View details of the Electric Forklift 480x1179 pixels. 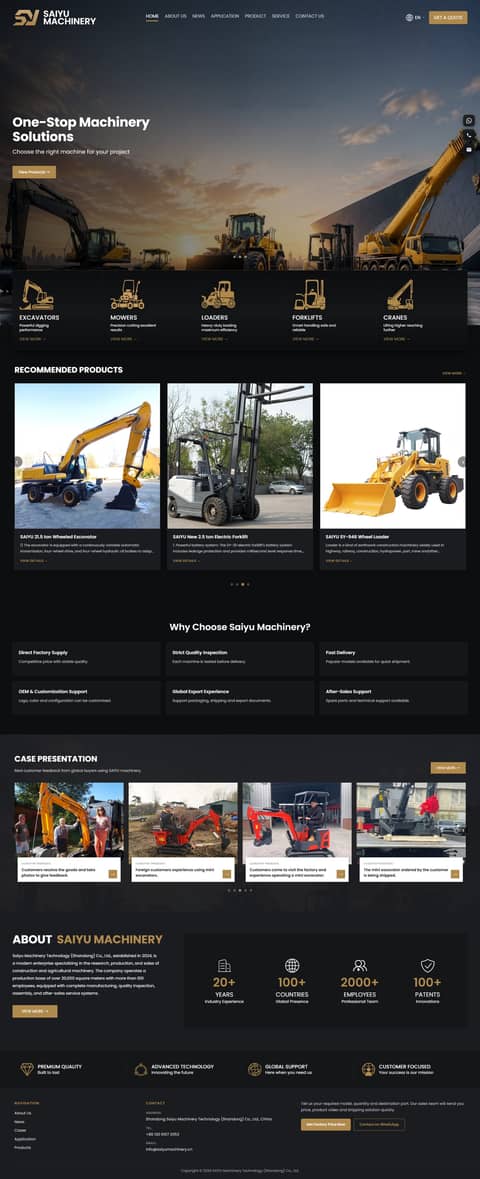(186, 561)
